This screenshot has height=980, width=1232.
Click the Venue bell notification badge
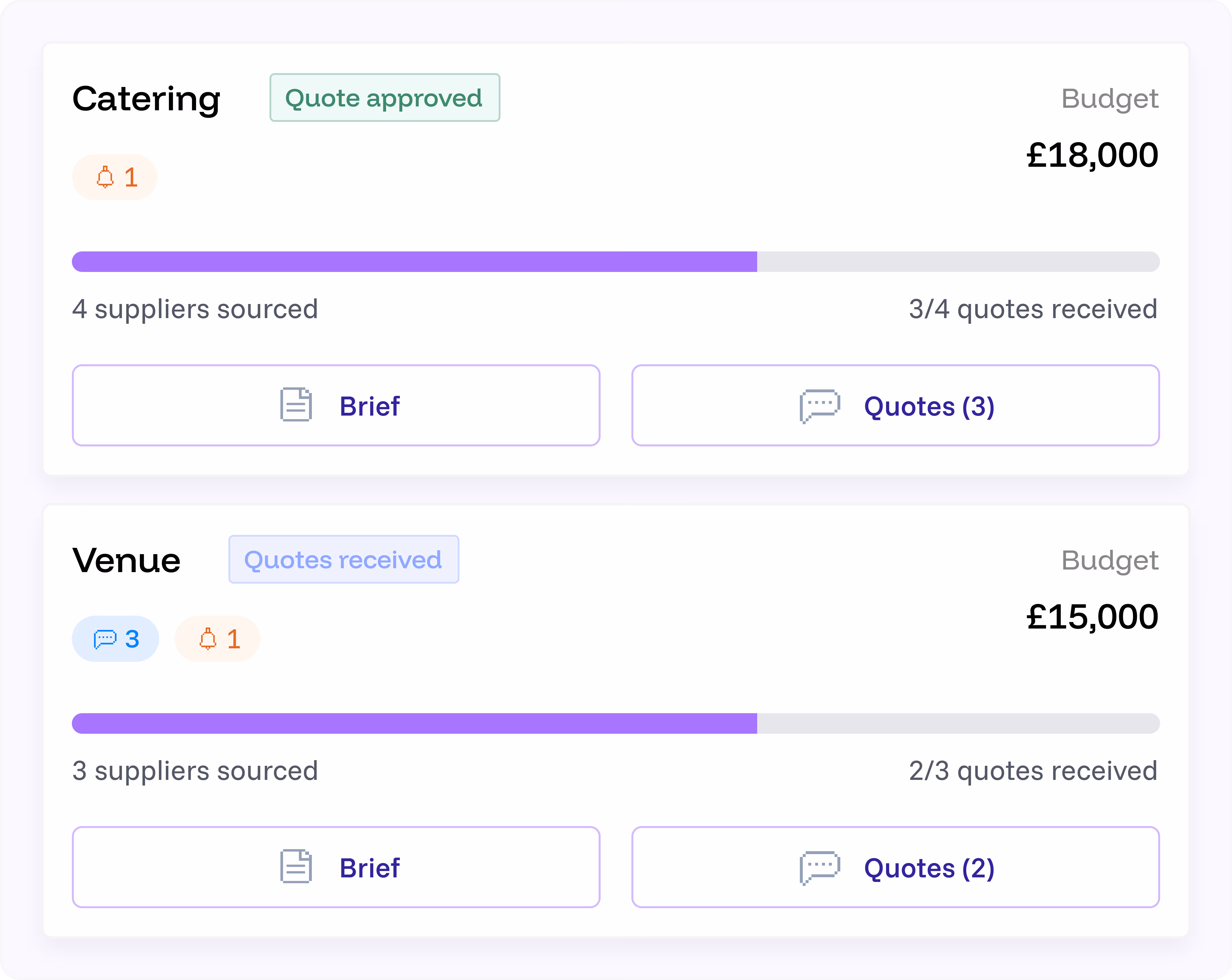tap(217, 639)
